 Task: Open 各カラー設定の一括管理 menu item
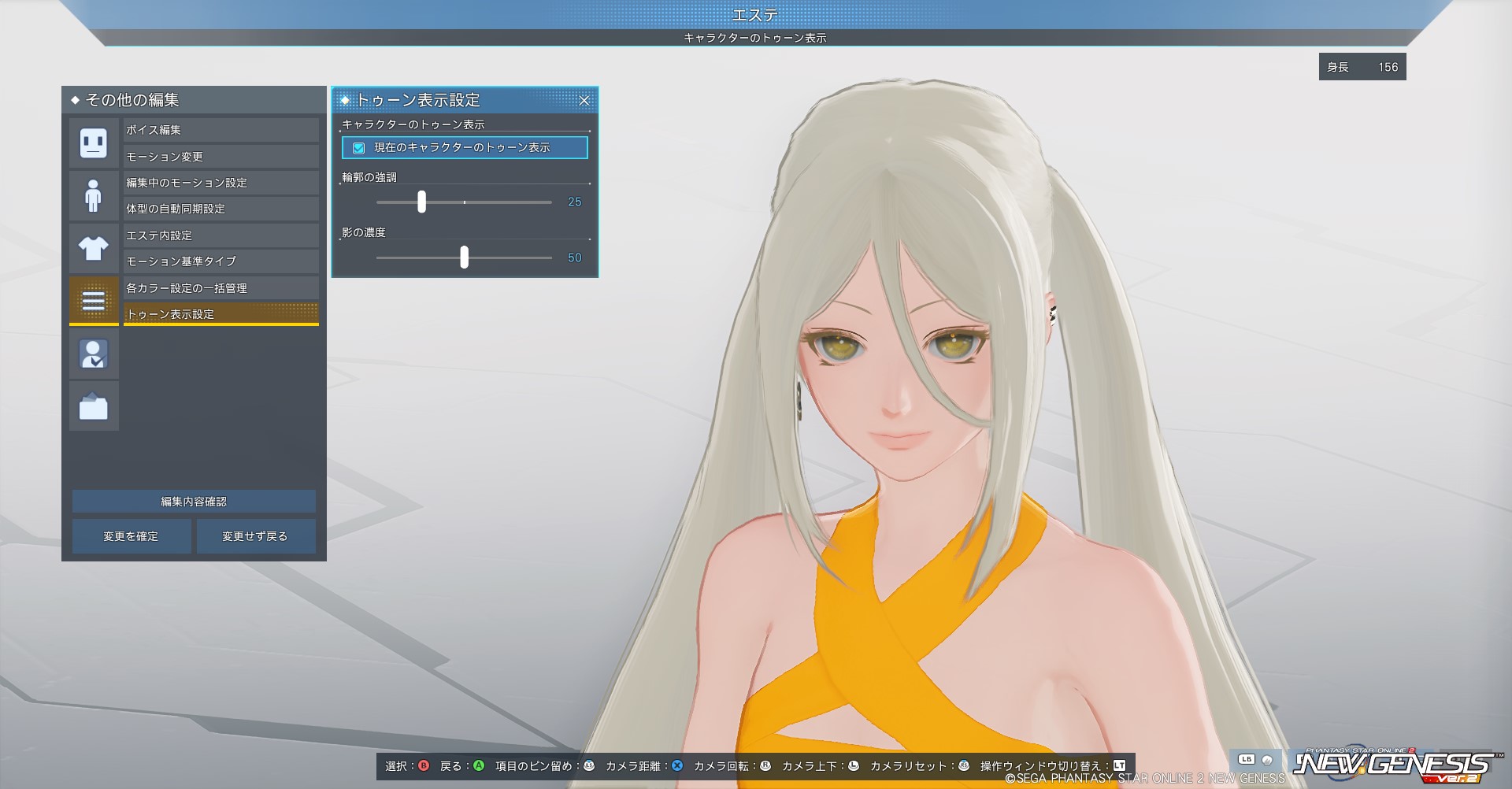[220, 288]
